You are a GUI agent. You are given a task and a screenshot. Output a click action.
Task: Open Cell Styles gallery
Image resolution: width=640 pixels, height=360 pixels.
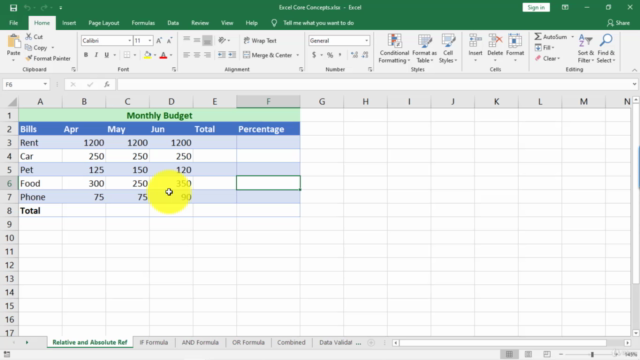448,49
